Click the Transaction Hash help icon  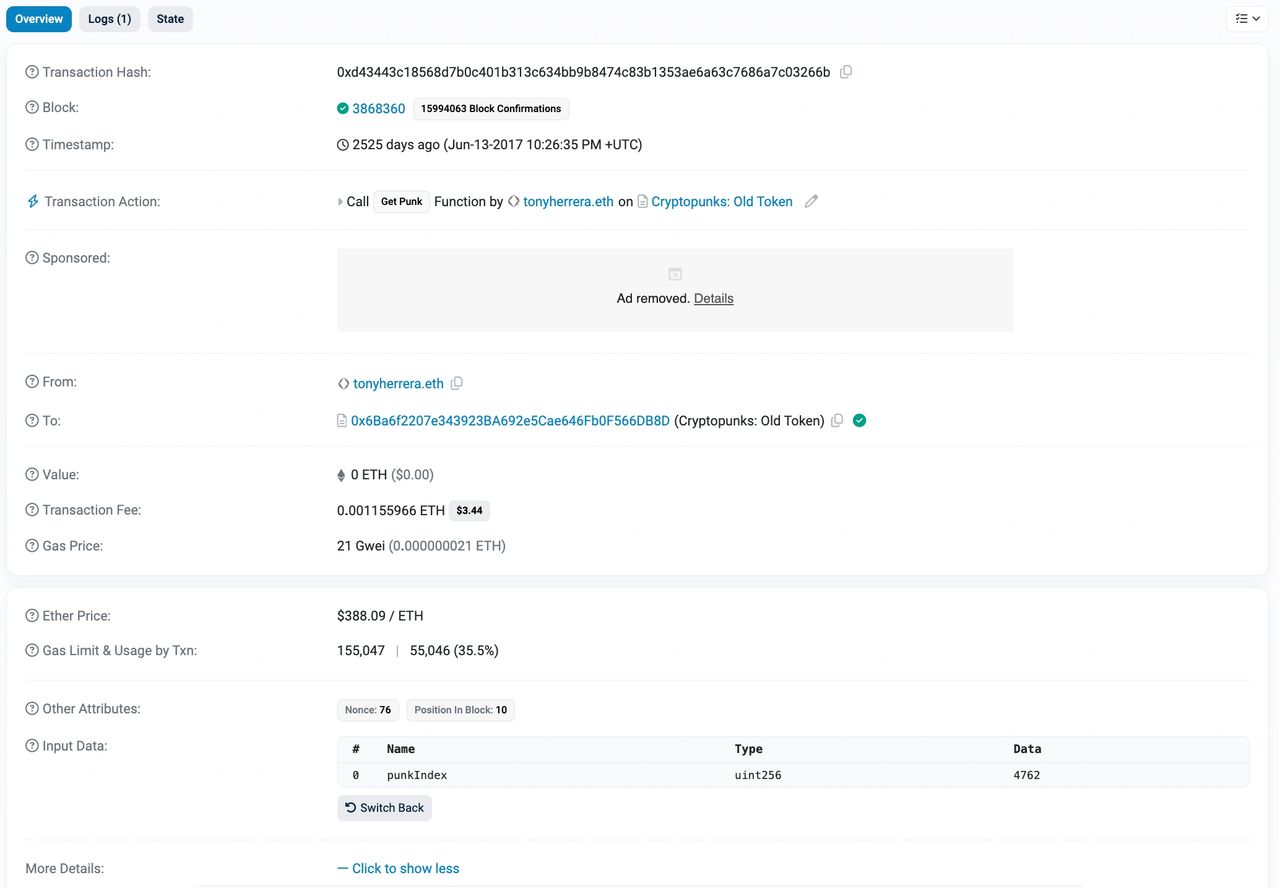coord(32,72)
